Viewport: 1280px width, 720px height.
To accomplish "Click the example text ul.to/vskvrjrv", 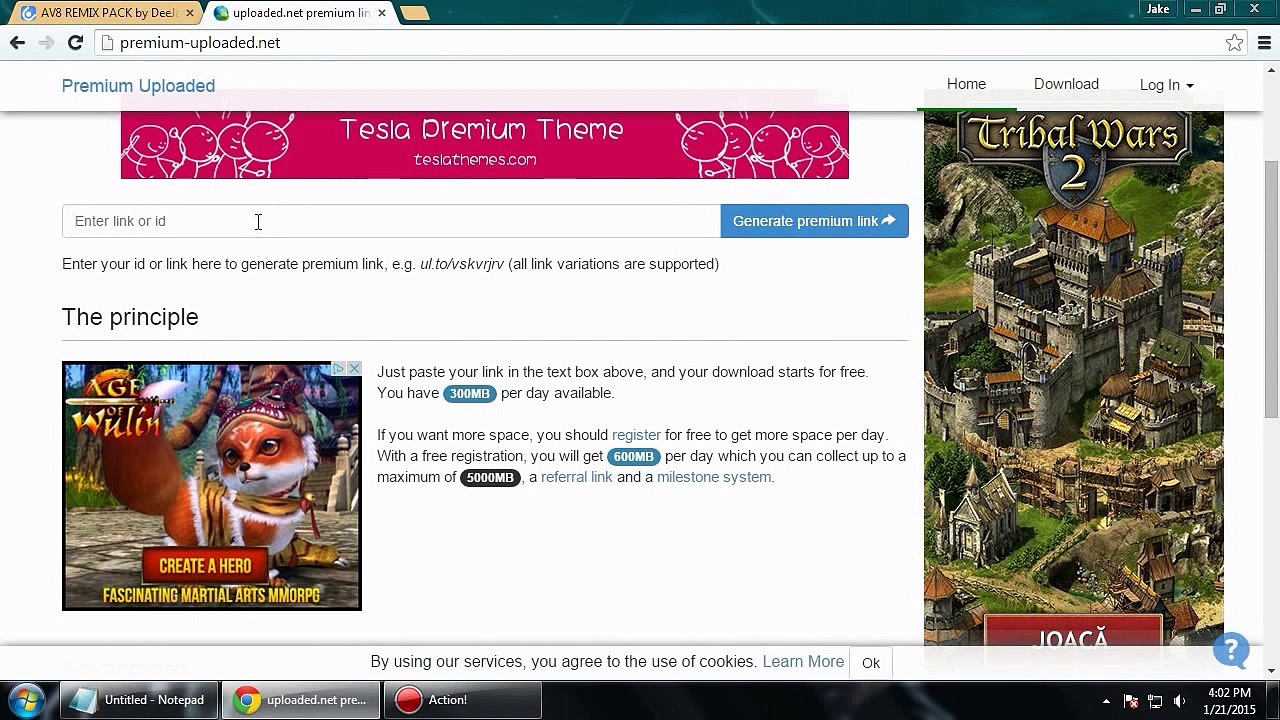I will click(462, 264).
